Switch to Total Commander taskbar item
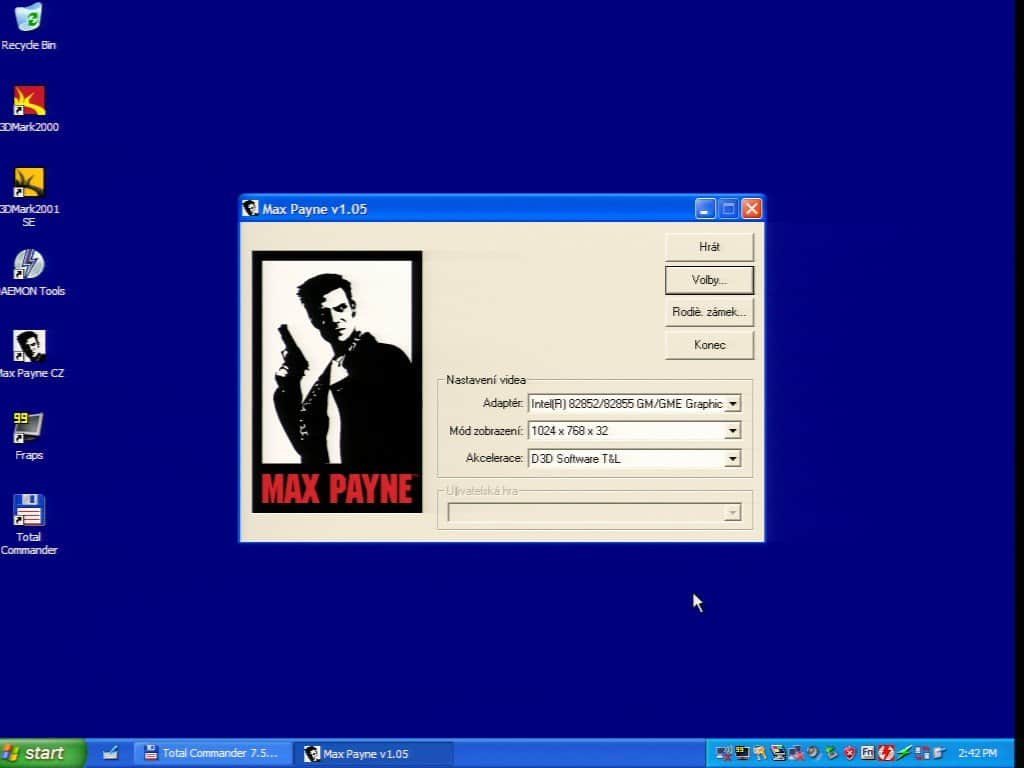This screenshot has height=768, width=1024. point(212,753)
